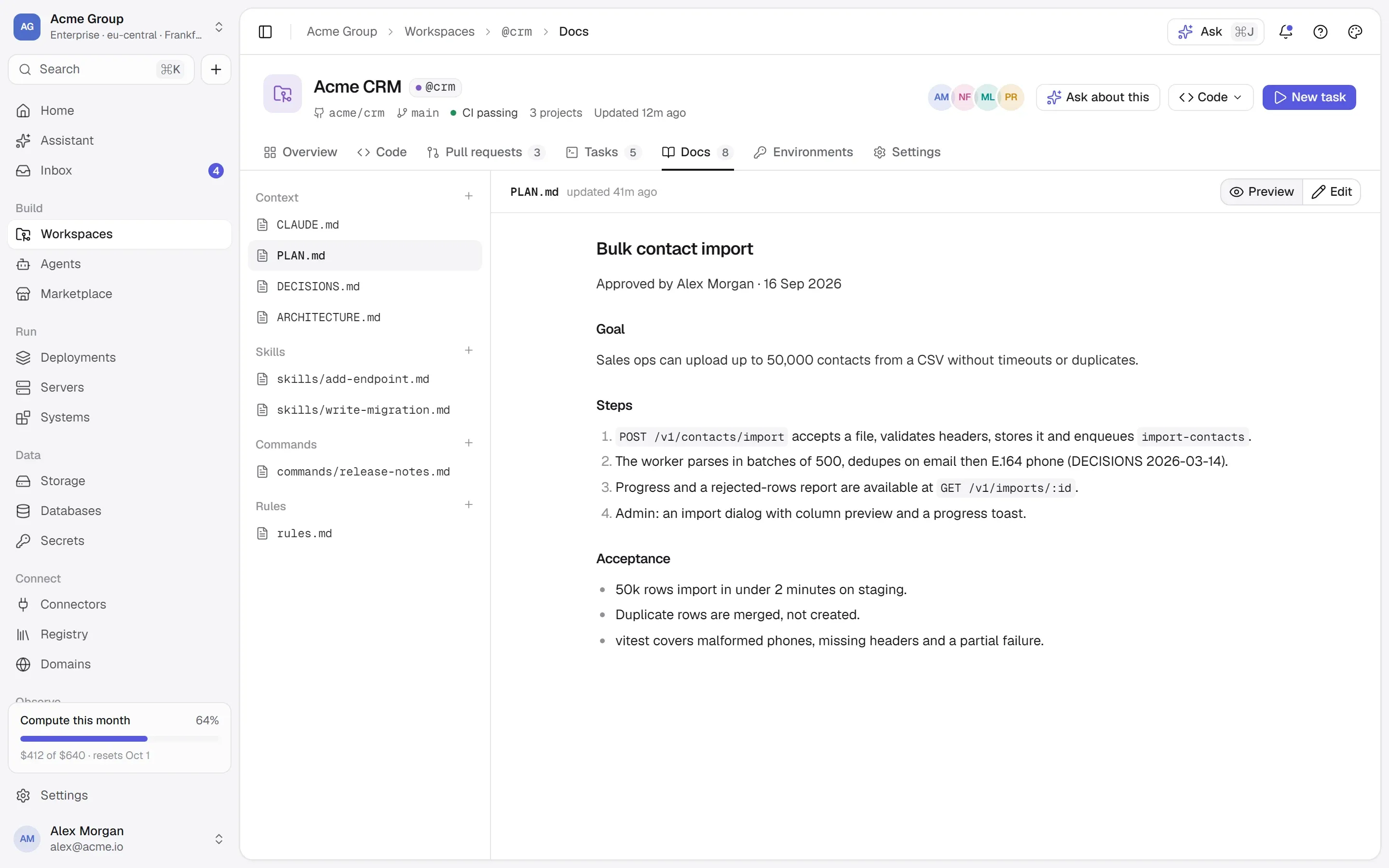Click the main branch label
Image resolution: width=1389 pixels, height=868 pixels.
coord(418,113)
